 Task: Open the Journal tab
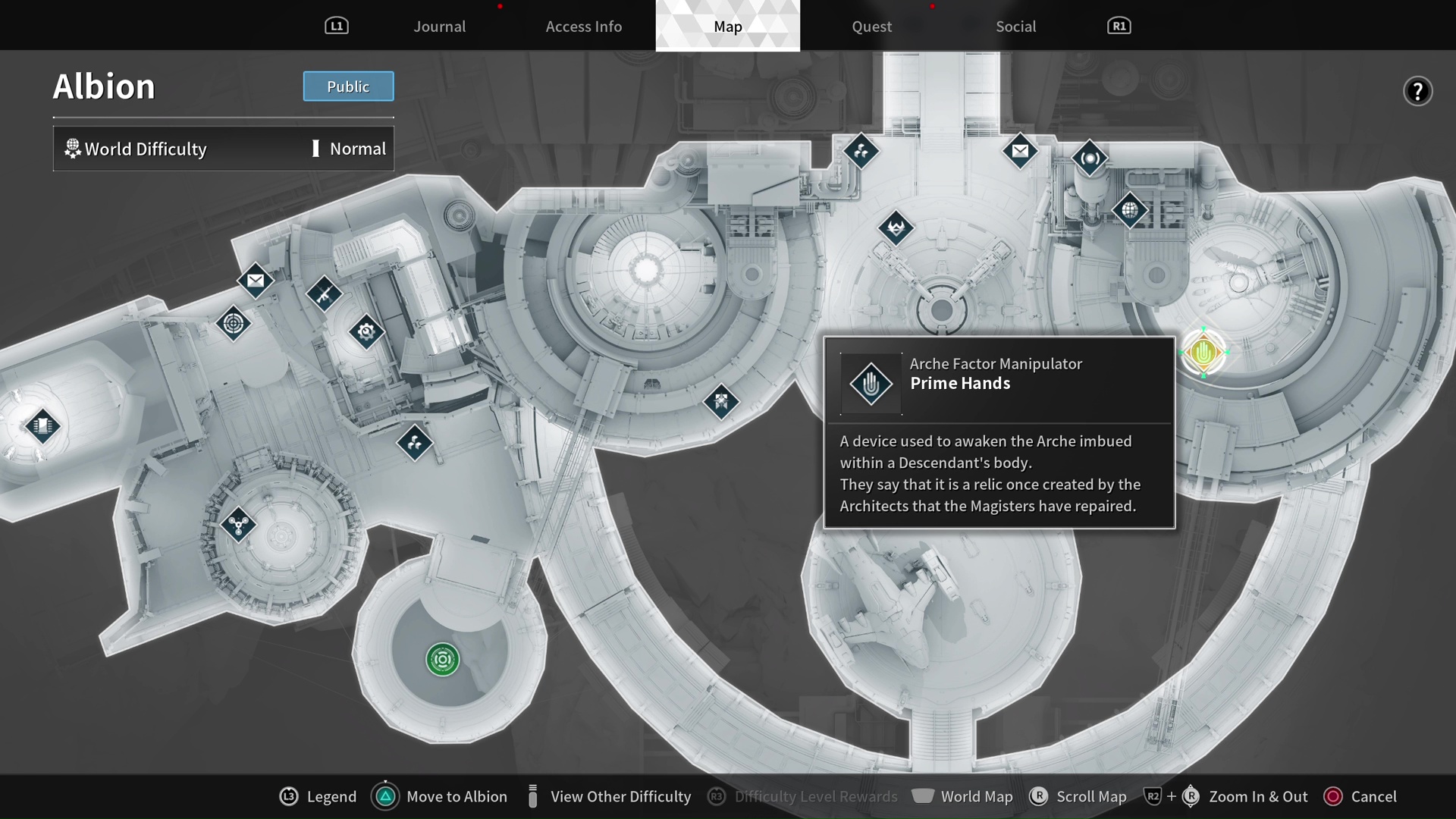pyautogui.click(x=439, y=25)
